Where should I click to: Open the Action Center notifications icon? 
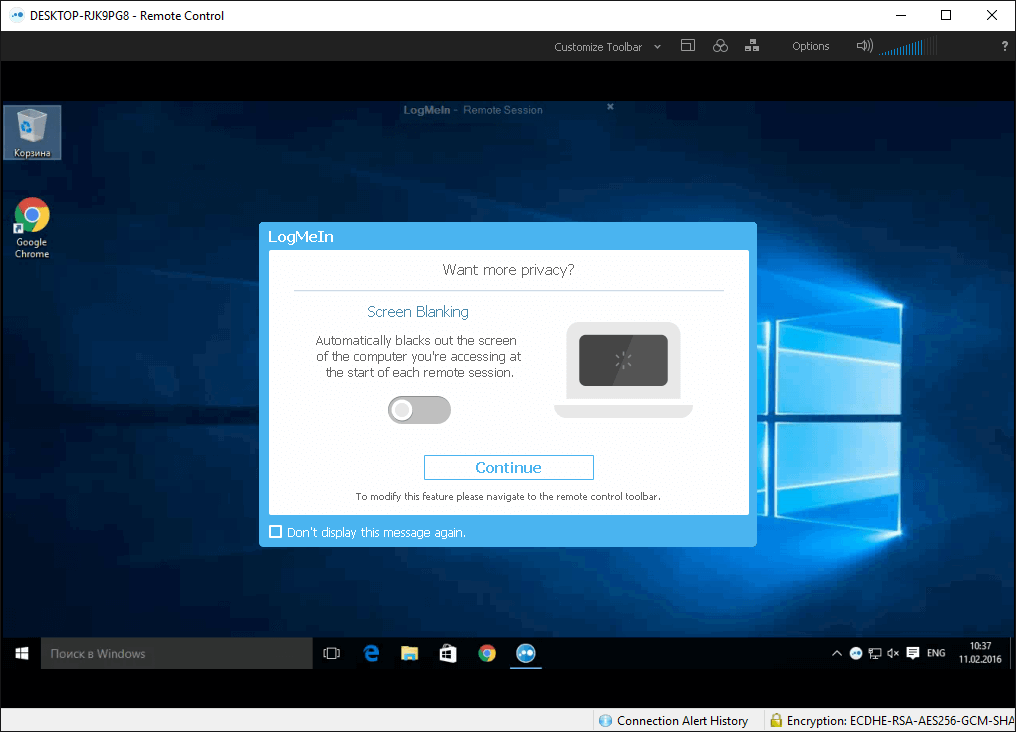[913, 653]
